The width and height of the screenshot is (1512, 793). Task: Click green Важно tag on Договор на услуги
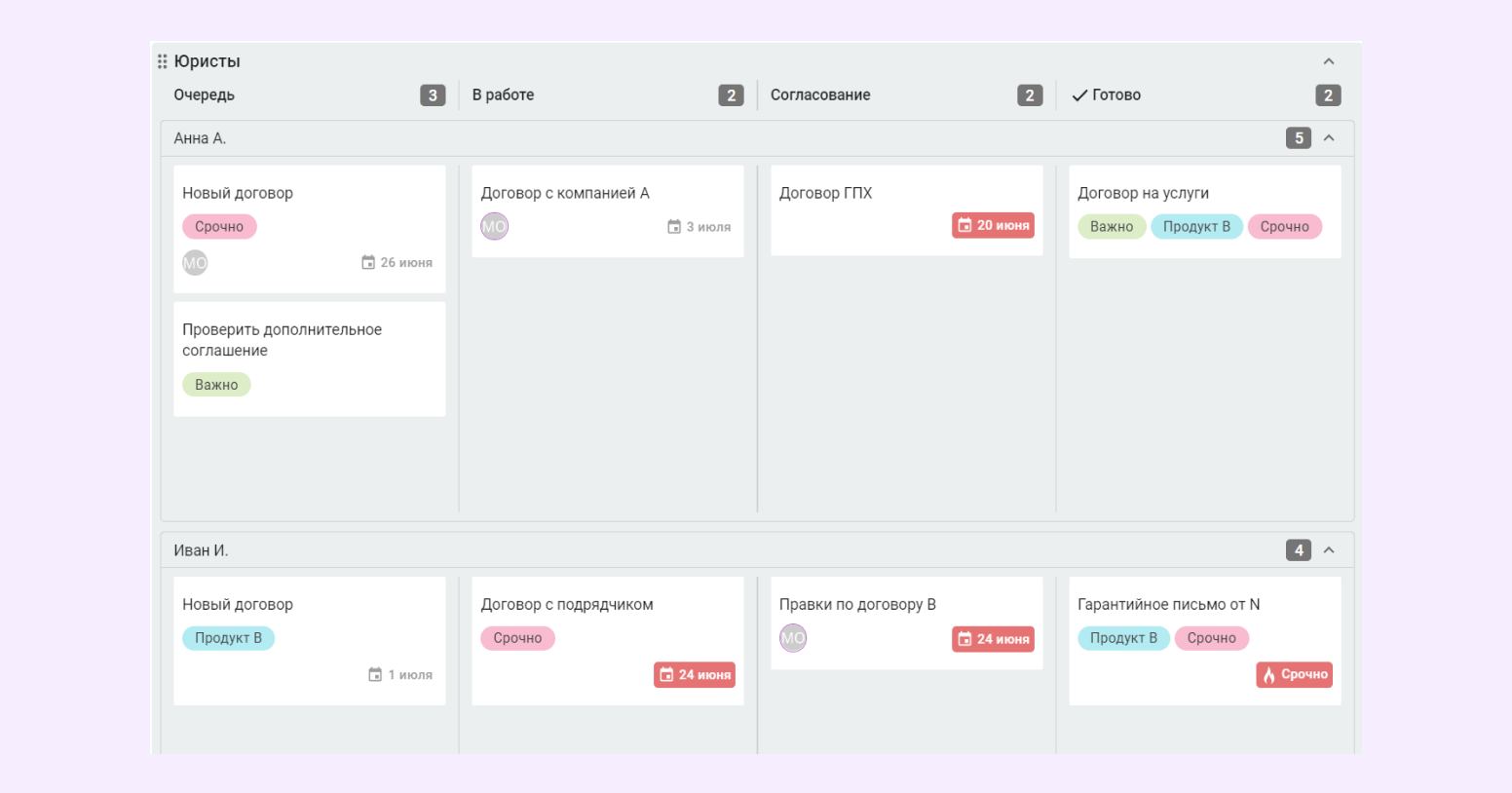(1112, 227)
